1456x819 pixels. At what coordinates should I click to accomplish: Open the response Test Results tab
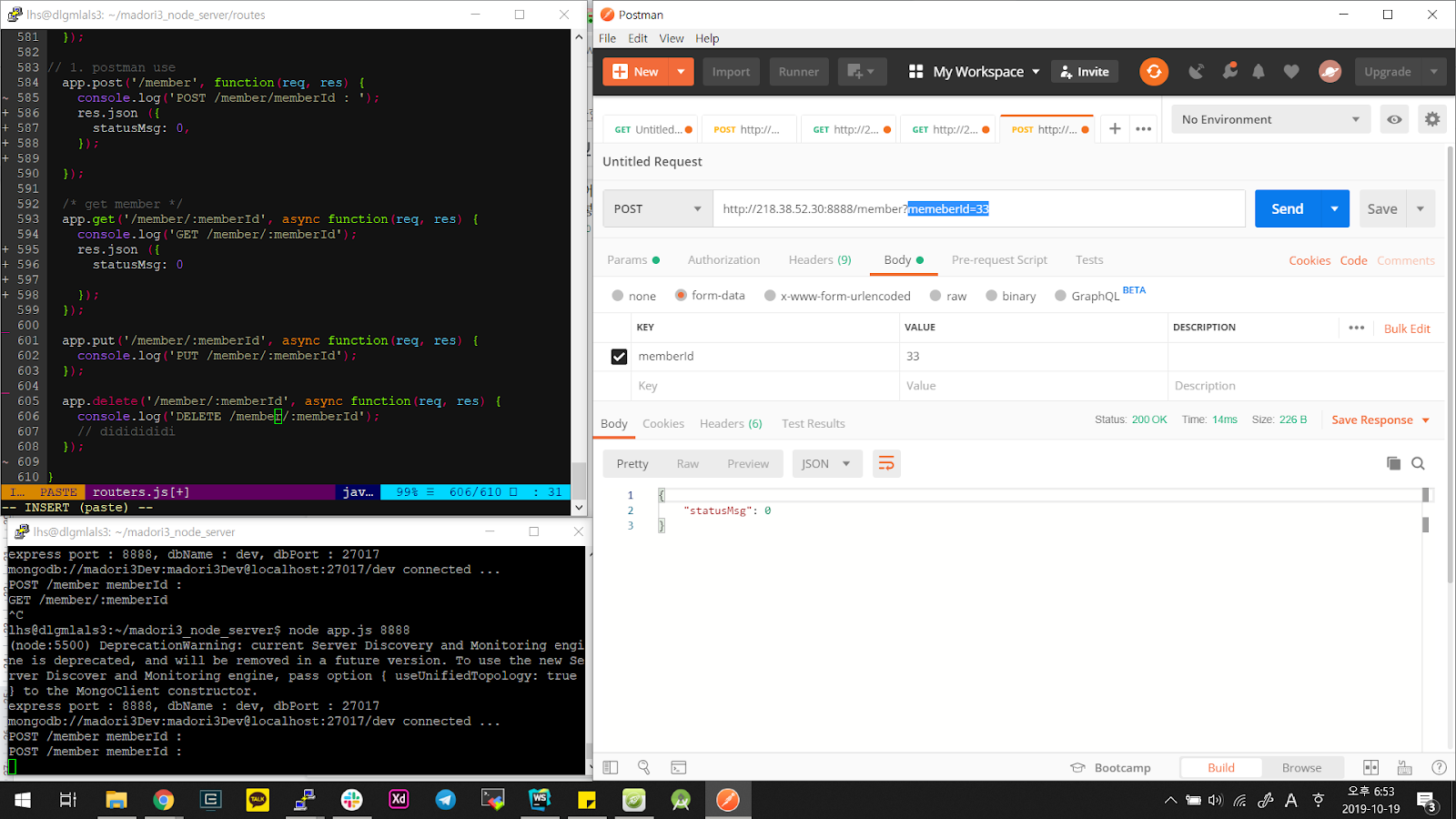point(814,423)
